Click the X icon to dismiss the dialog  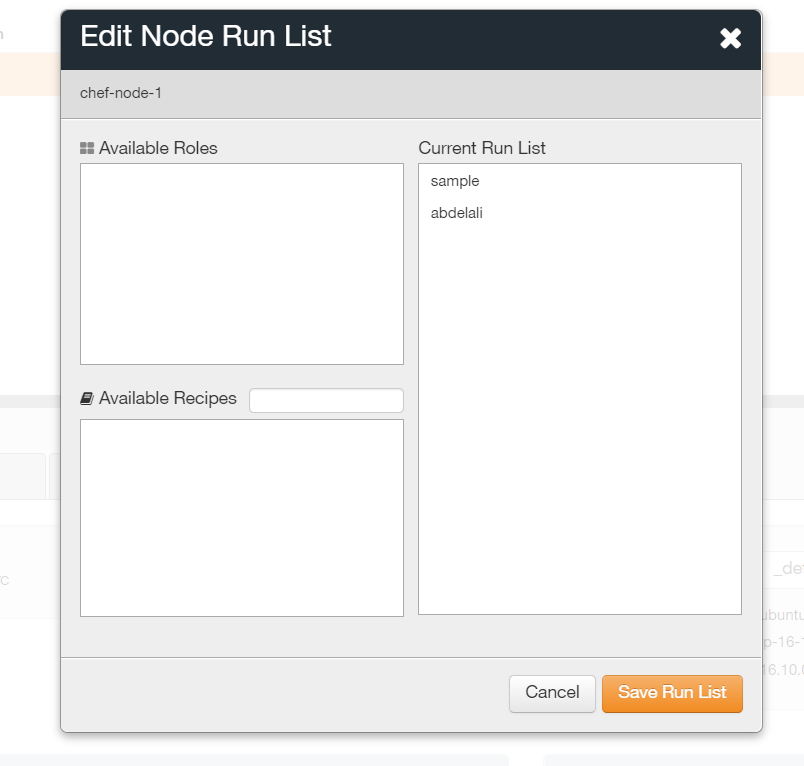(731, 38)
